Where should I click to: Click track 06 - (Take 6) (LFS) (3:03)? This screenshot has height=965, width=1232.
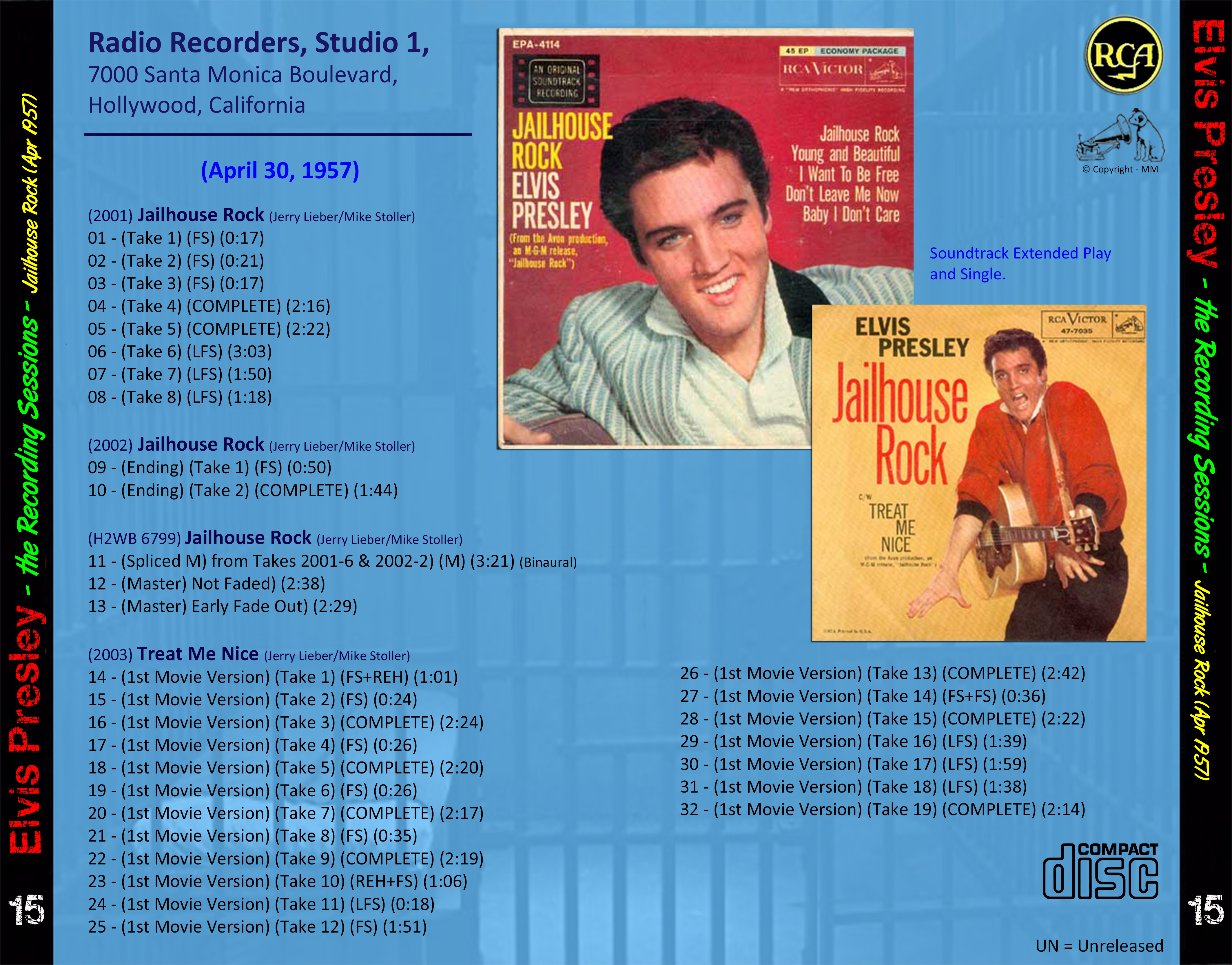(180, 352)
